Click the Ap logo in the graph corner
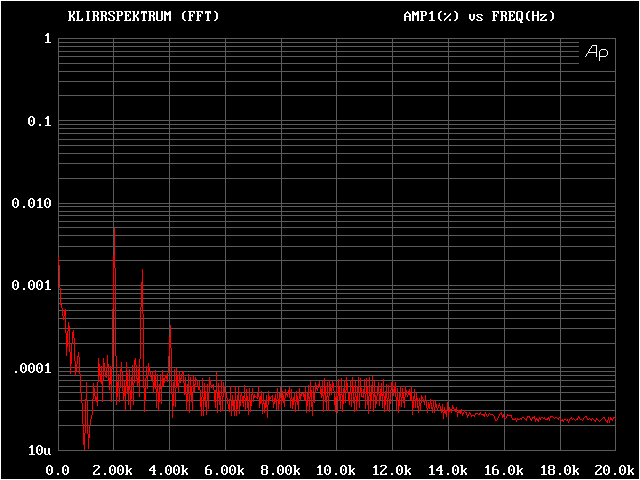The width and height of the screenshot is (640, 480). pyautogui.click(x=595, y=52)
